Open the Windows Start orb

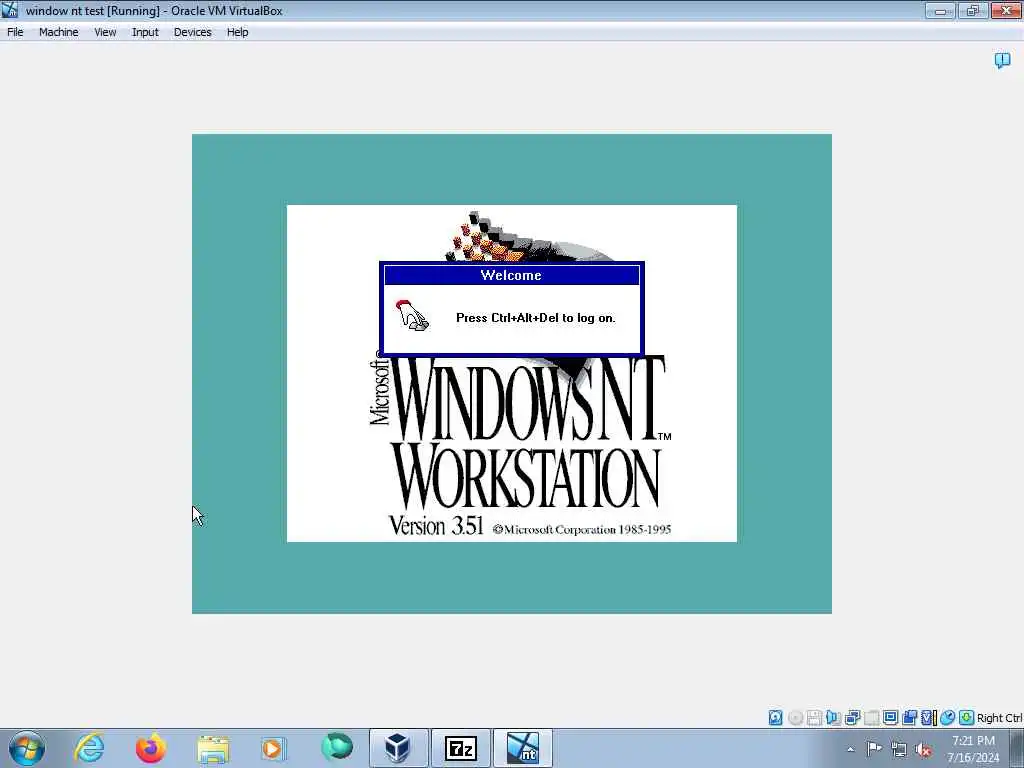[27, 748]
